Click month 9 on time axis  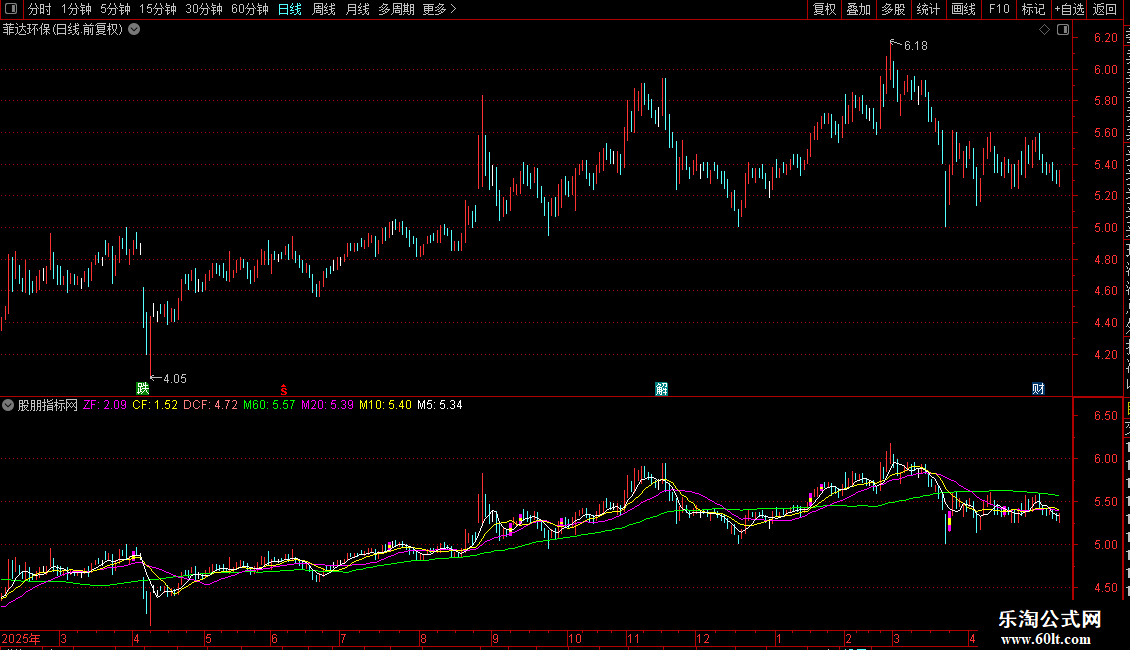coord(495,638)
